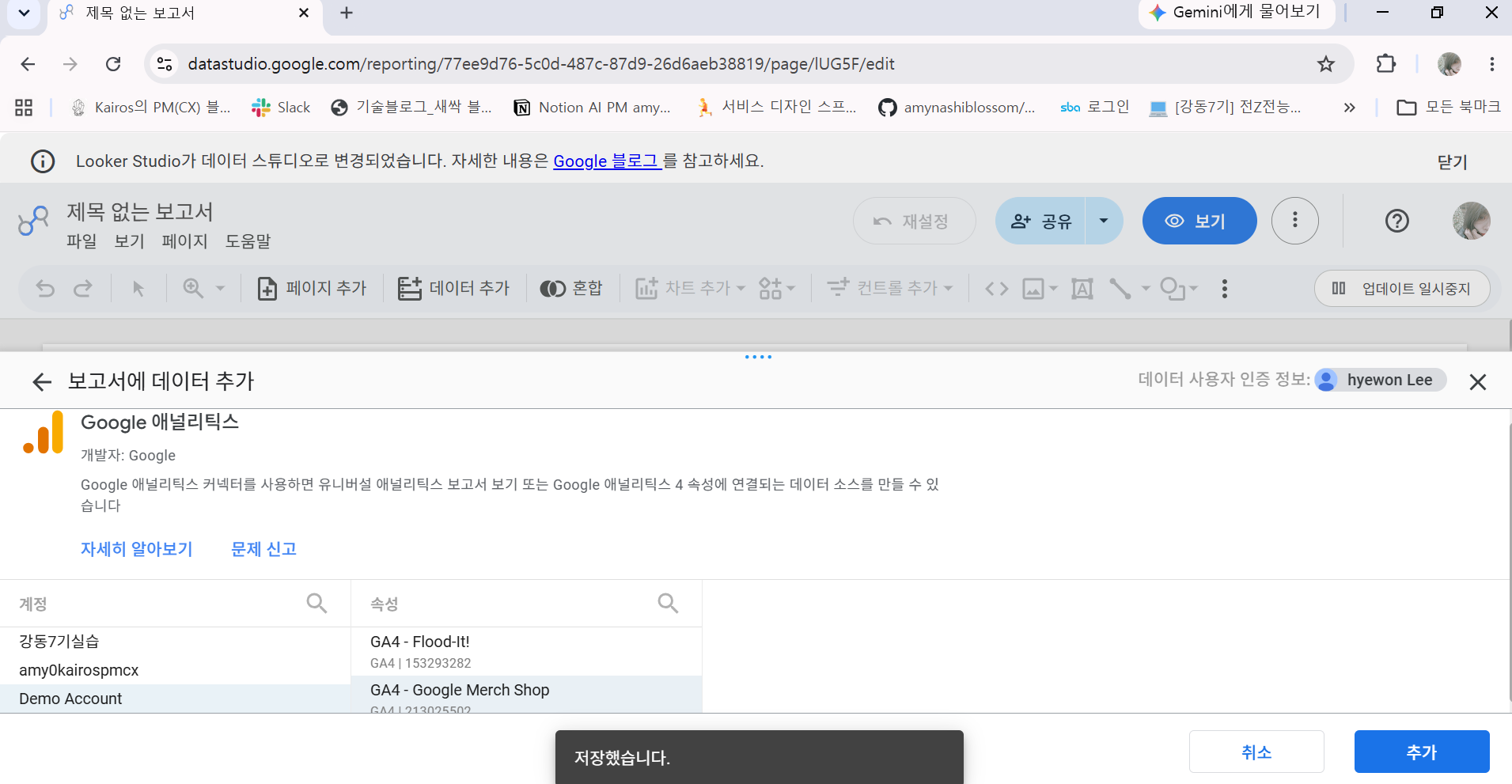Image resolution: width=1512 pixels, height=784 pixels.
Task: Click the Data Studio logo icon
Action: tap(33, 221)
